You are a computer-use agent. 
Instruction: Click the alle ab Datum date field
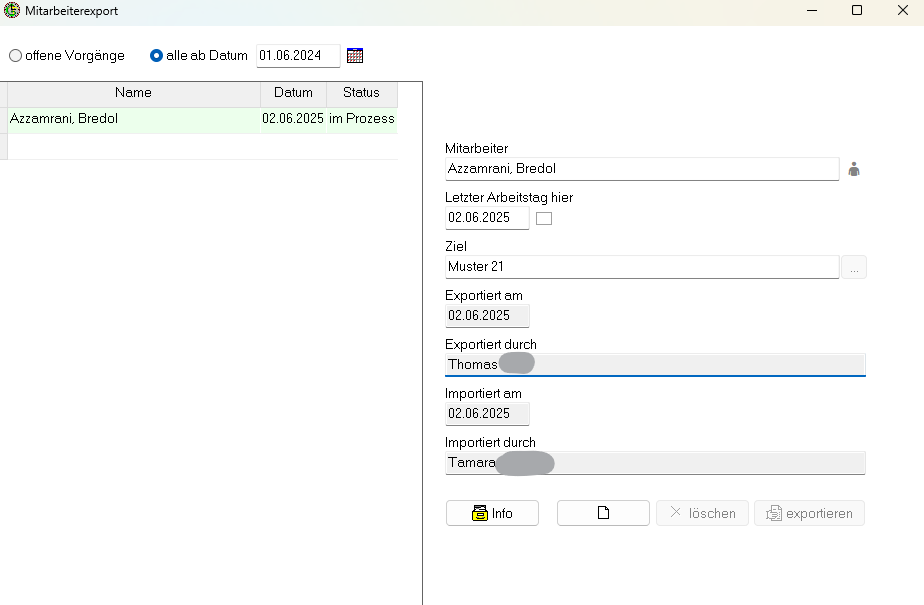click(297, 56)
